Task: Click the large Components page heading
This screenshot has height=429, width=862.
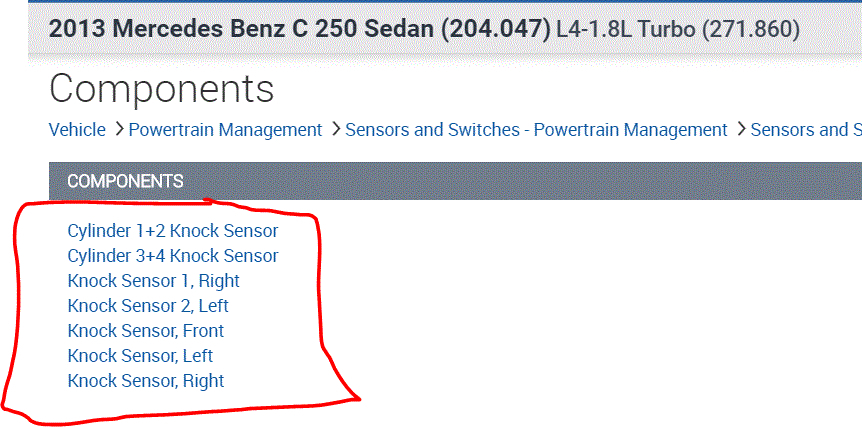Action: tap(161, 89)
